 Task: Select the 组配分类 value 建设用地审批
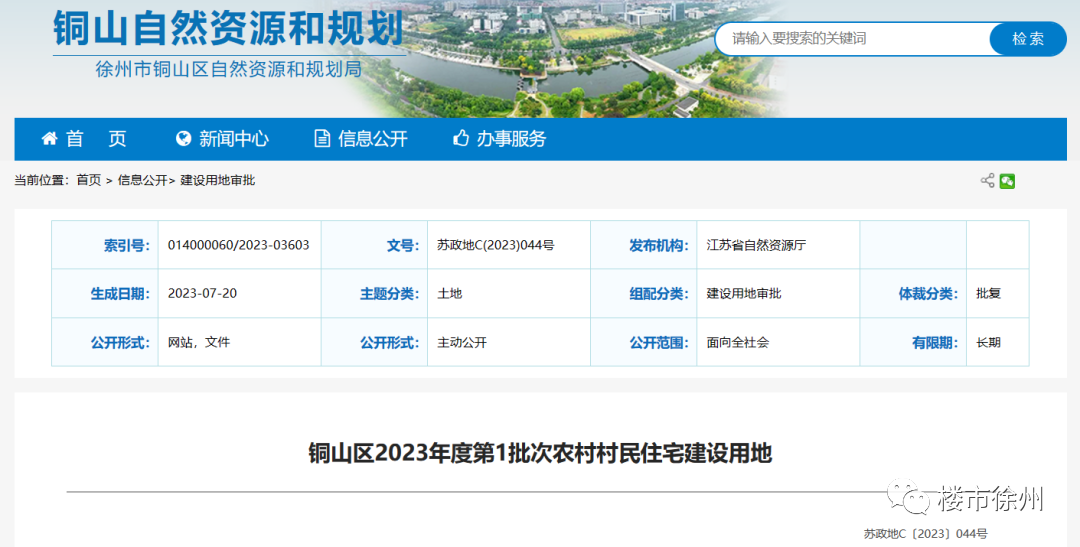tap(744, 293)
